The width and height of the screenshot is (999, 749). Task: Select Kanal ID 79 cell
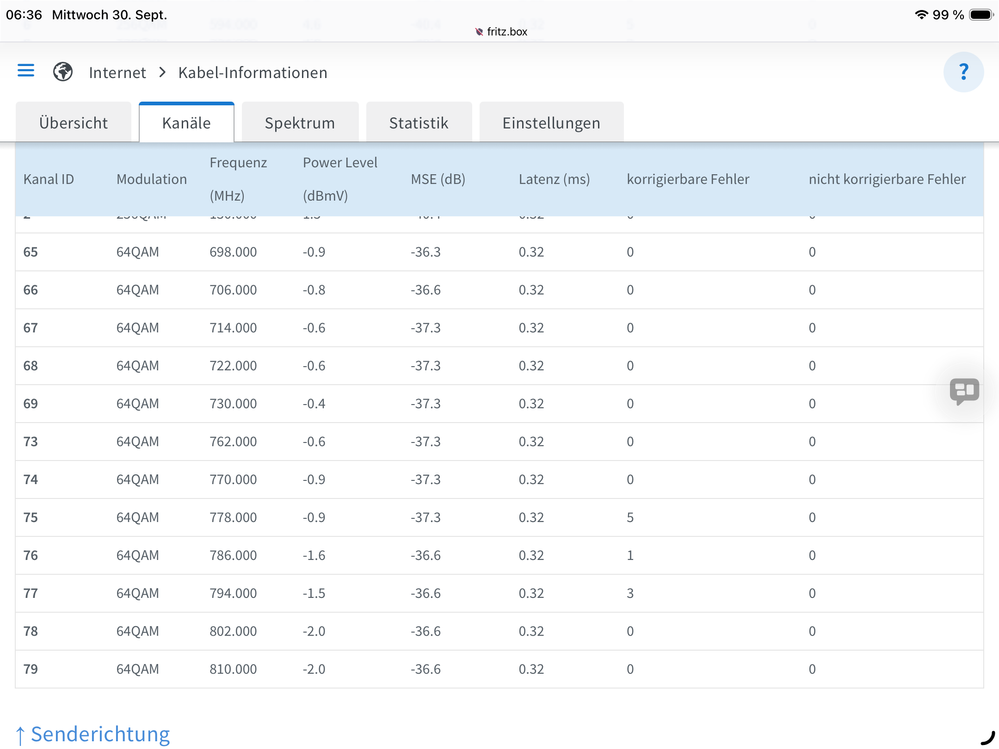point(31,669)
